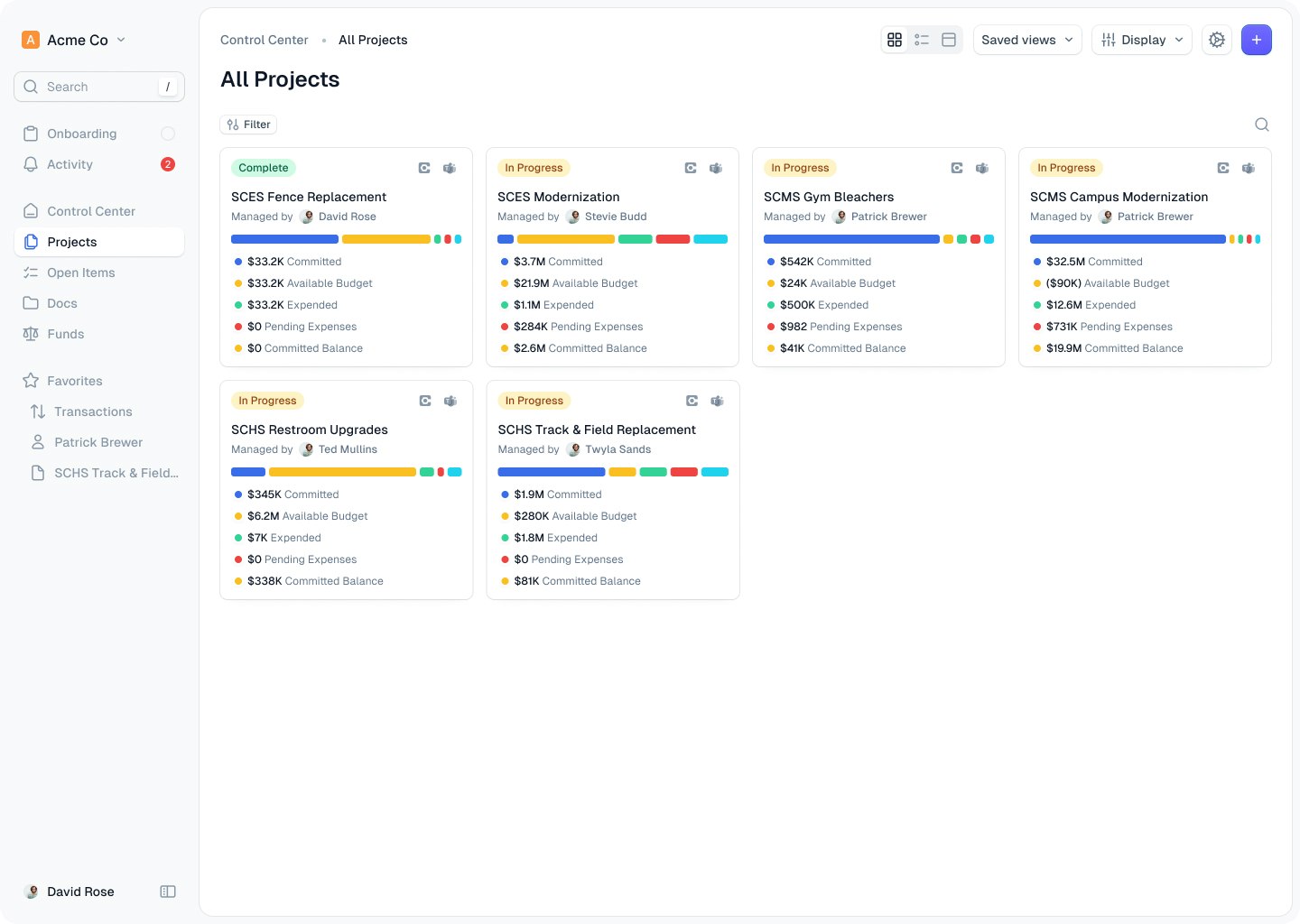Click the Acme Co orange logo icon
This screenshot has width=1300, height=924.
click(x=31, y=40)
